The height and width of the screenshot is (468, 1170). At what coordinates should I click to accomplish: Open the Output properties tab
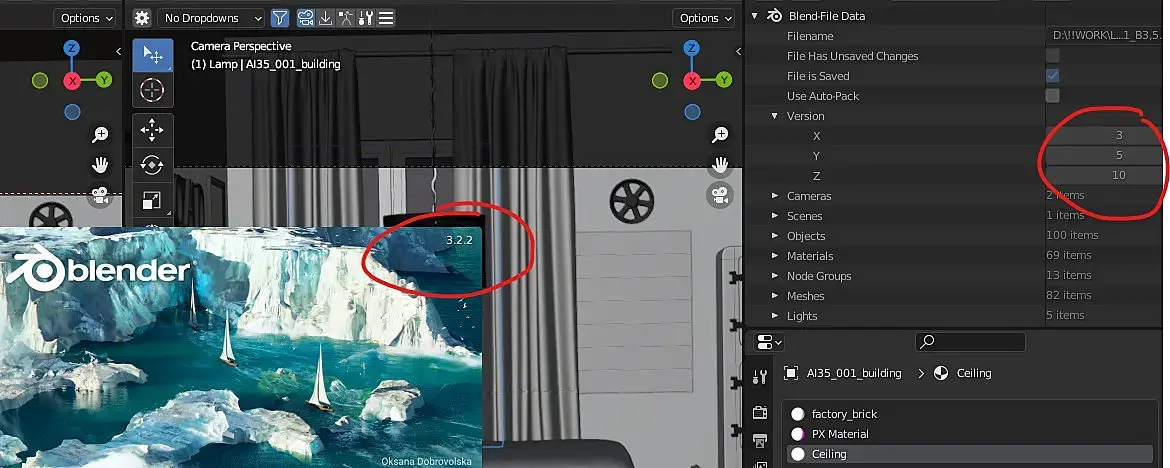(760, 440)
